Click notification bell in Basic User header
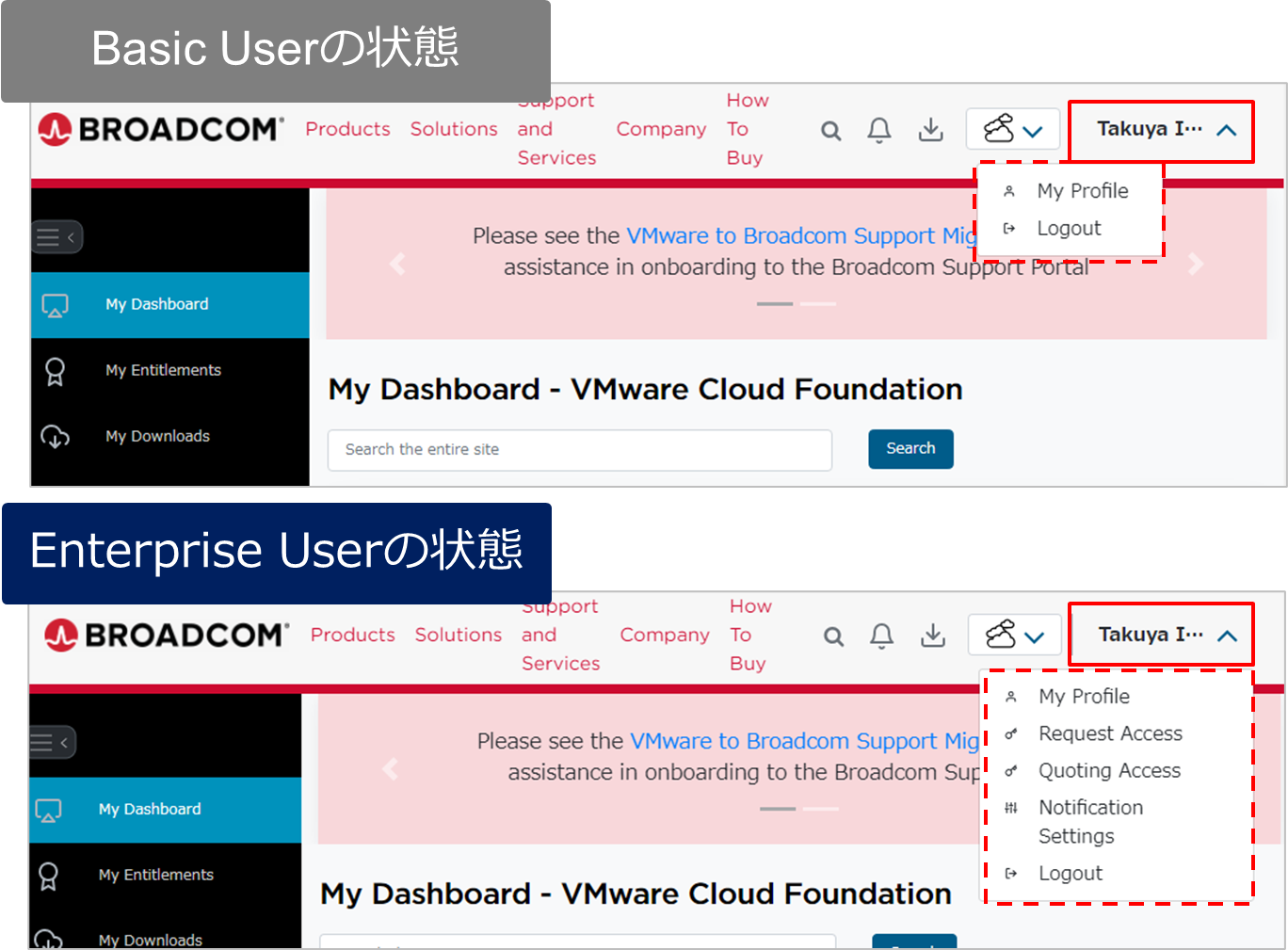Image resolution: width=1288 pixels, height=950 pixels. click(x=879, y=130)
